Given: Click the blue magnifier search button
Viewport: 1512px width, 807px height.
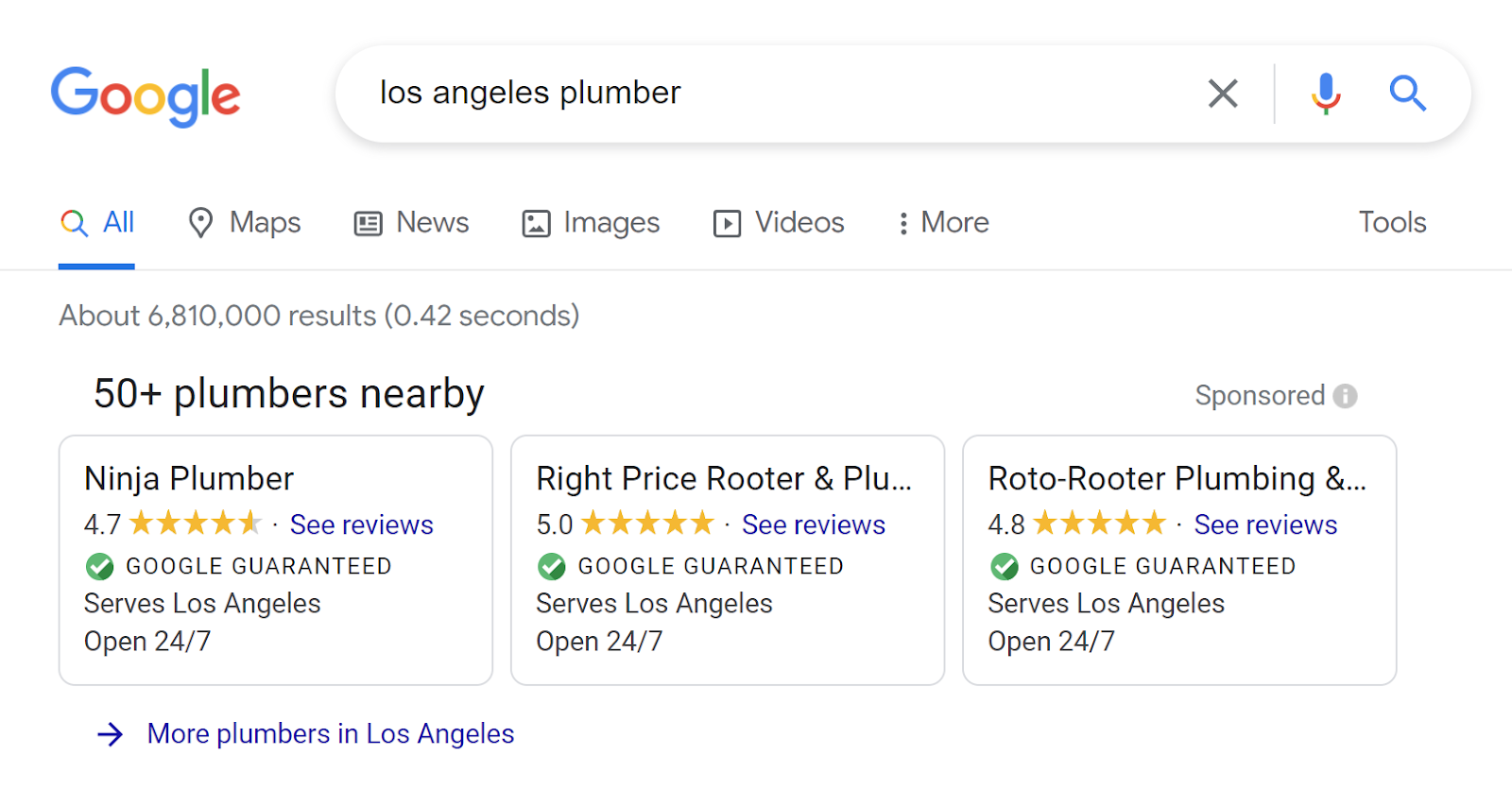Looking at the screenshot, I should click(1407, 94).
